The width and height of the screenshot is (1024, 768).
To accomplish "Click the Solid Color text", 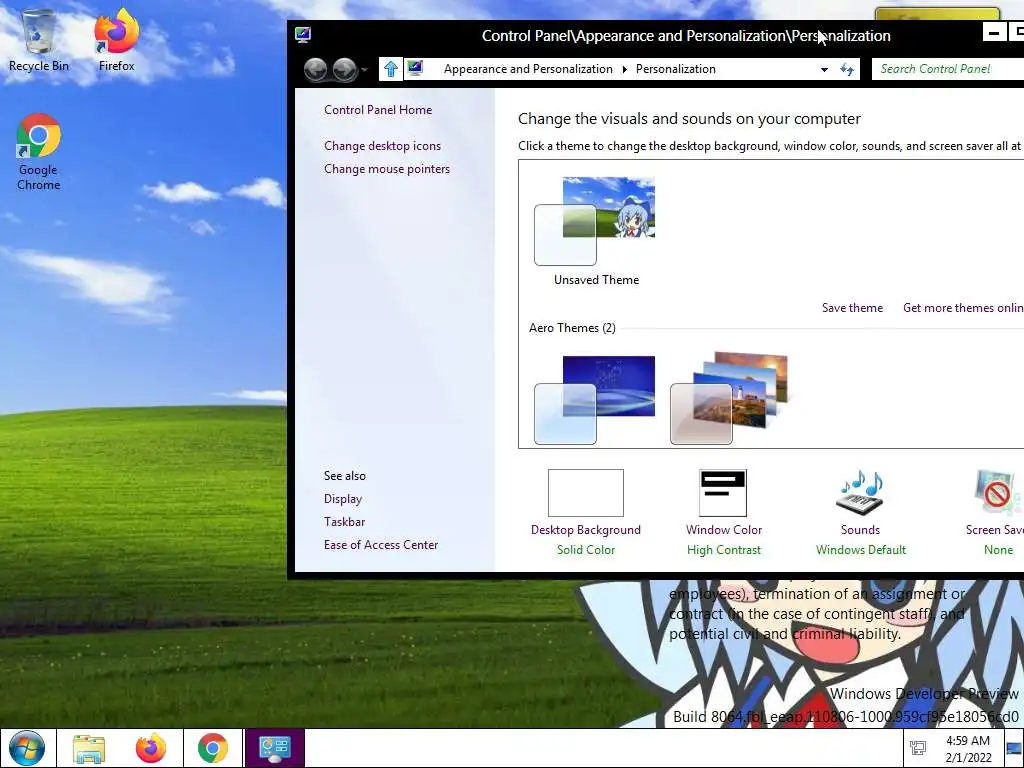I will (x=586, y=550).
